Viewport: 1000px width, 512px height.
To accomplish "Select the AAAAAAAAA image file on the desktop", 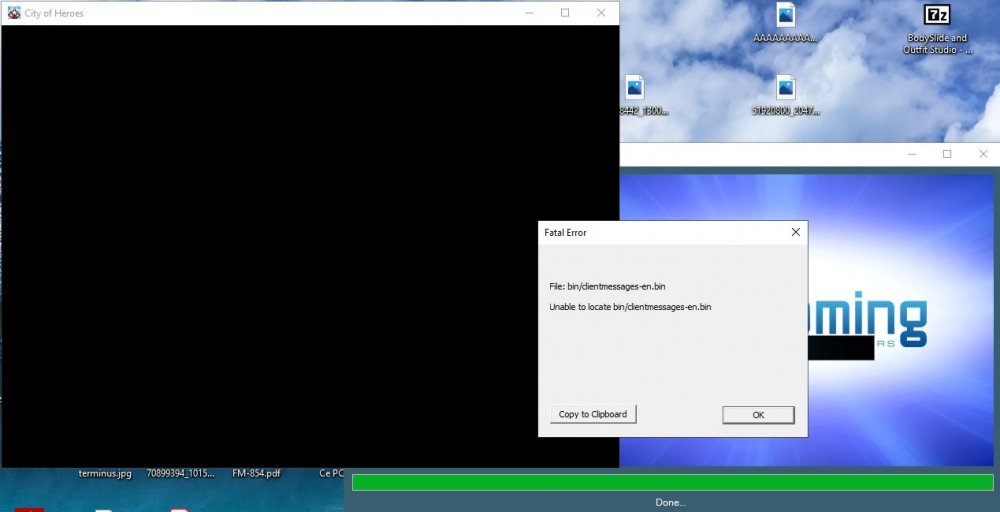I will point(786,16).
